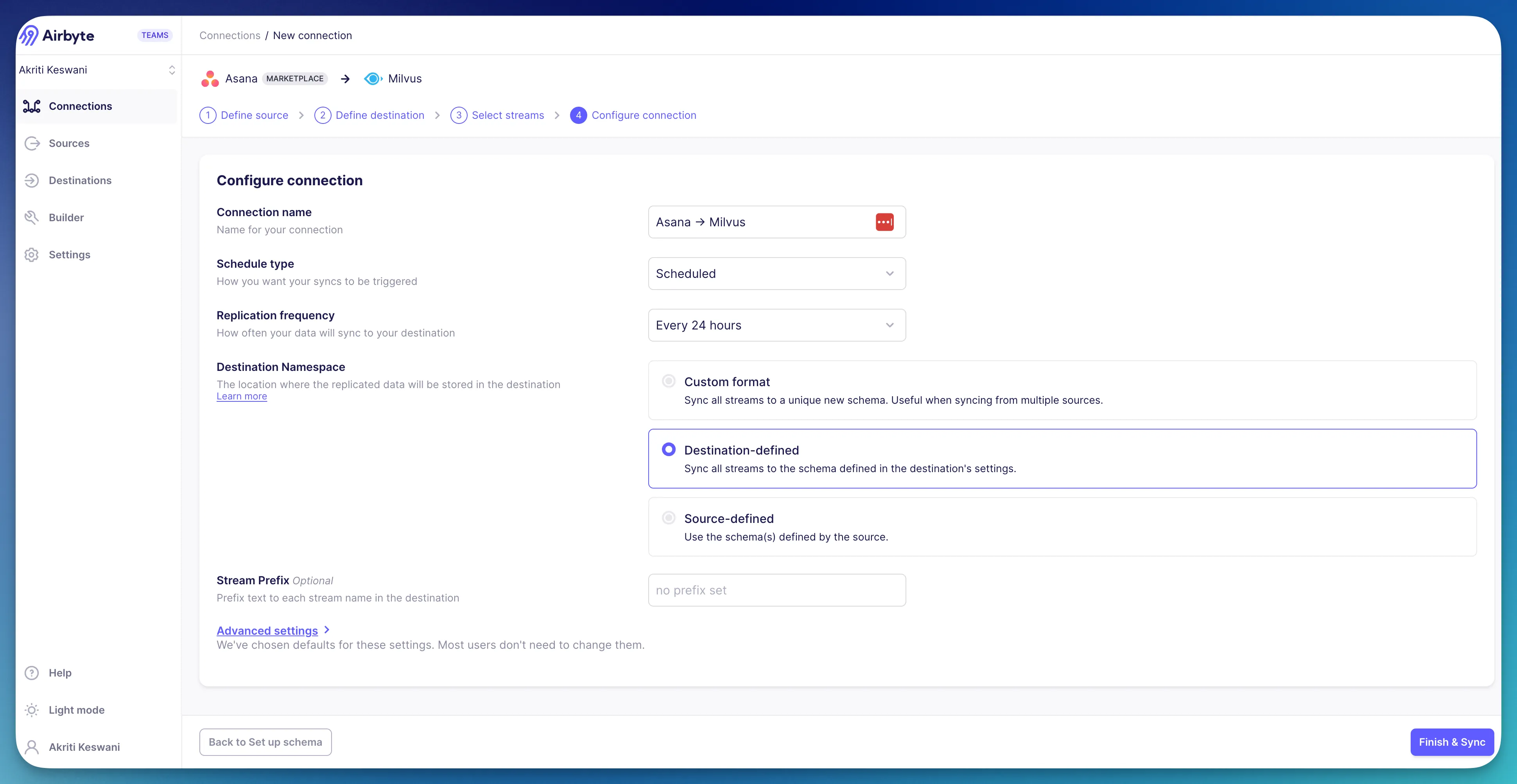This screenshot has width=1517, height=784.
Task: Select the Source-defined radio option
Action: 669,518
